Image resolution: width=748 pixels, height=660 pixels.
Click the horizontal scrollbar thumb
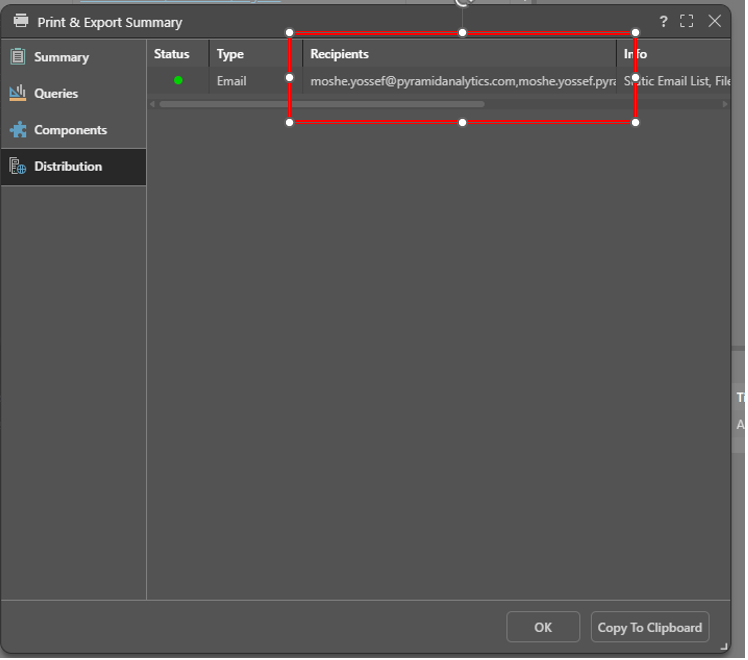(322, 104)
